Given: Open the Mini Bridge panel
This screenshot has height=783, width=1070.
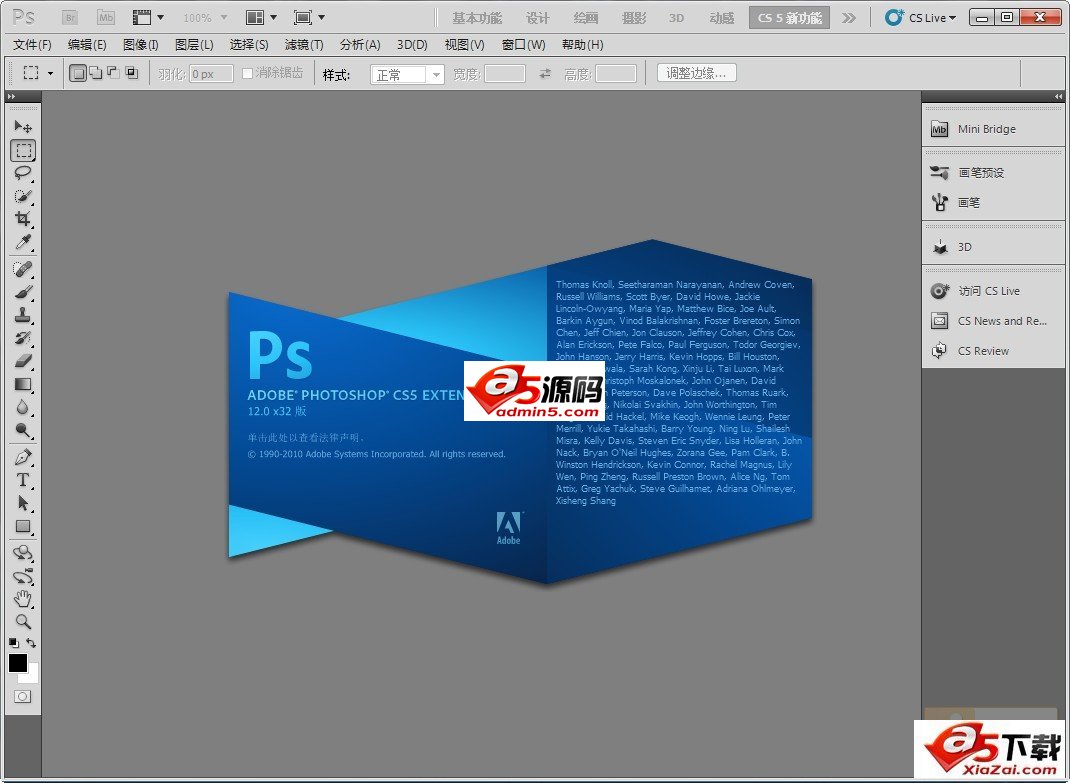Looking at the screenshot, I should coord(985,129).
